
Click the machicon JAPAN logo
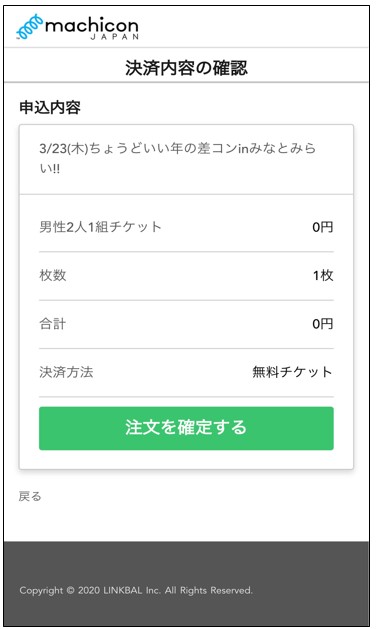[77, 27]
